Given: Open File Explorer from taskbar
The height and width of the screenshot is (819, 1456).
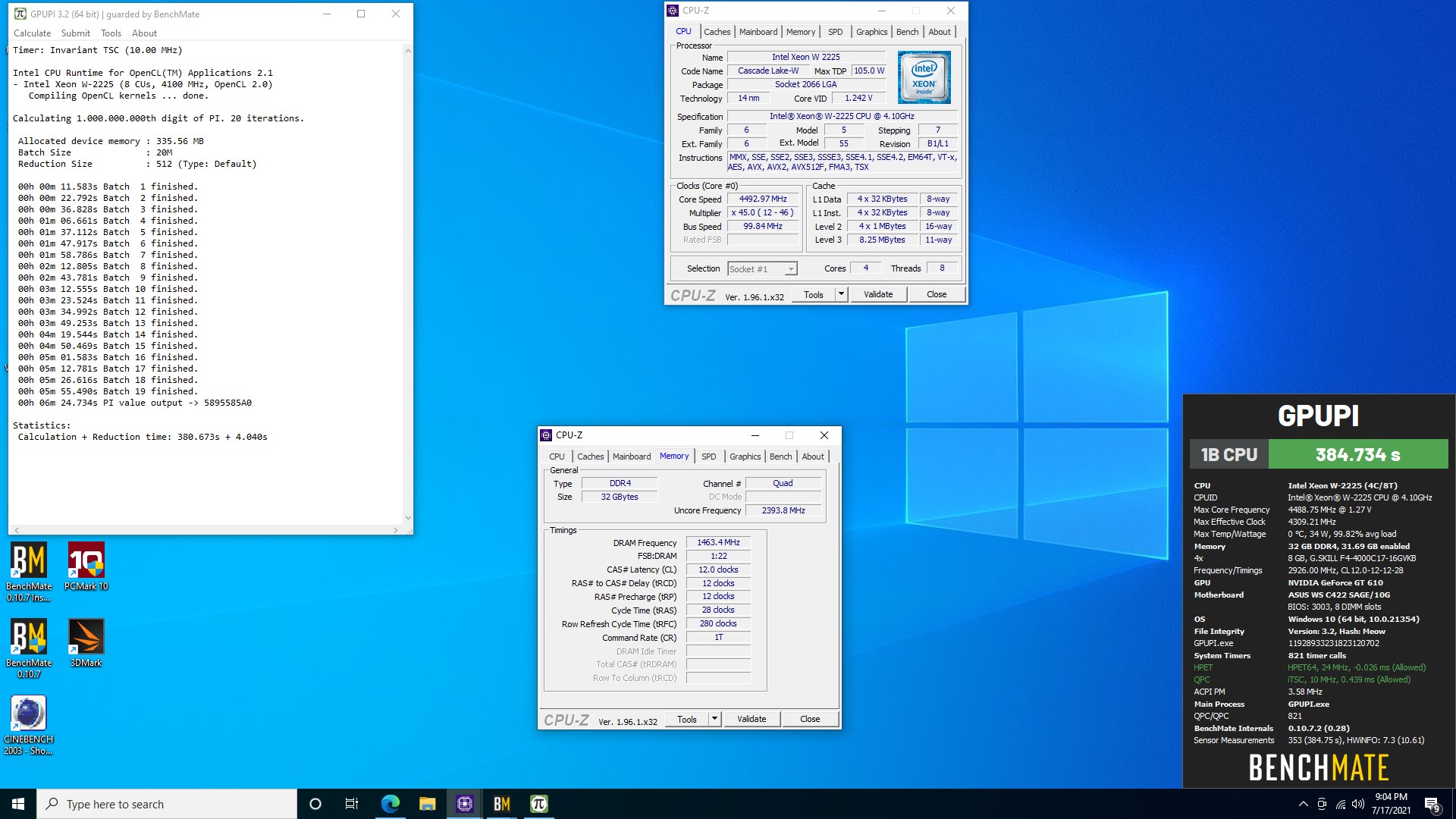Looking at the screenshot, I should [427, 804].
